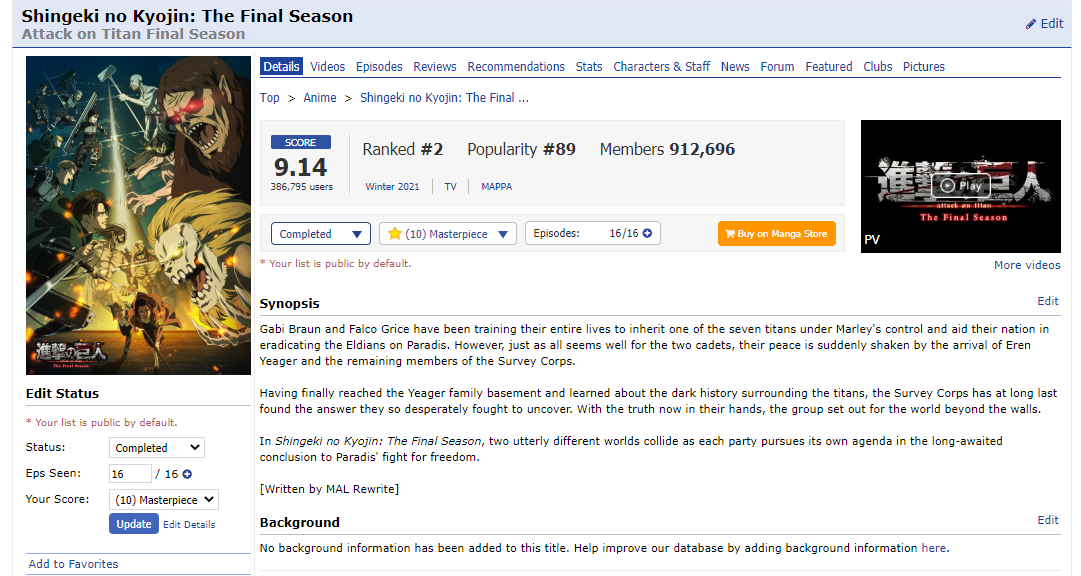Switch to the Videos tab

click(x=327, y=67)
